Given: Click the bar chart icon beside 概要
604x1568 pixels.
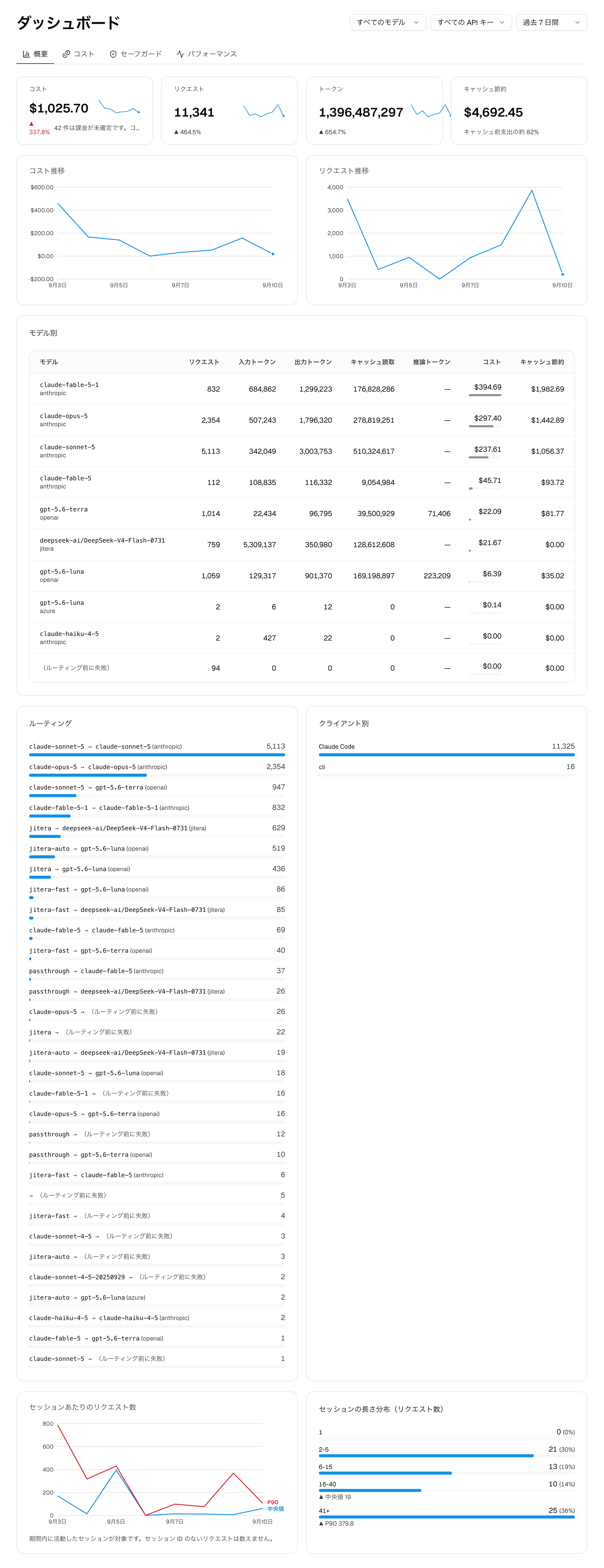Looking at the screenshot, I should (26, 54).
